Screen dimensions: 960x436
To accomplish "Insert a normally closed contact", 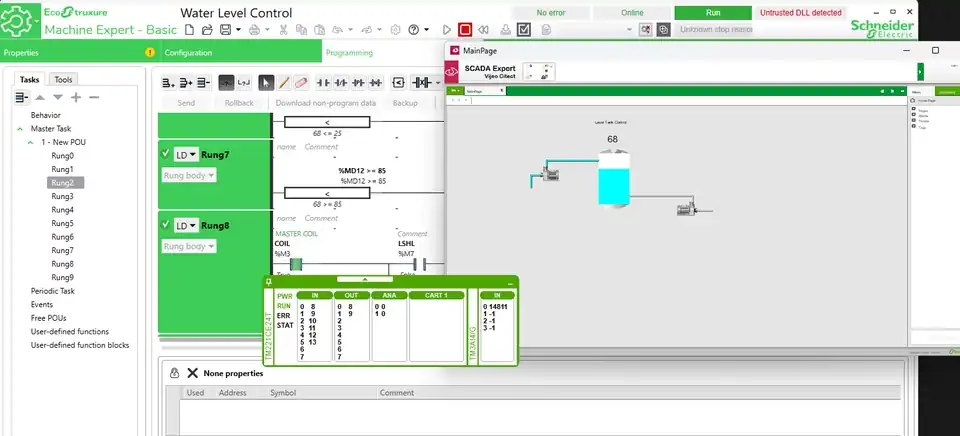I will point(340,83).
